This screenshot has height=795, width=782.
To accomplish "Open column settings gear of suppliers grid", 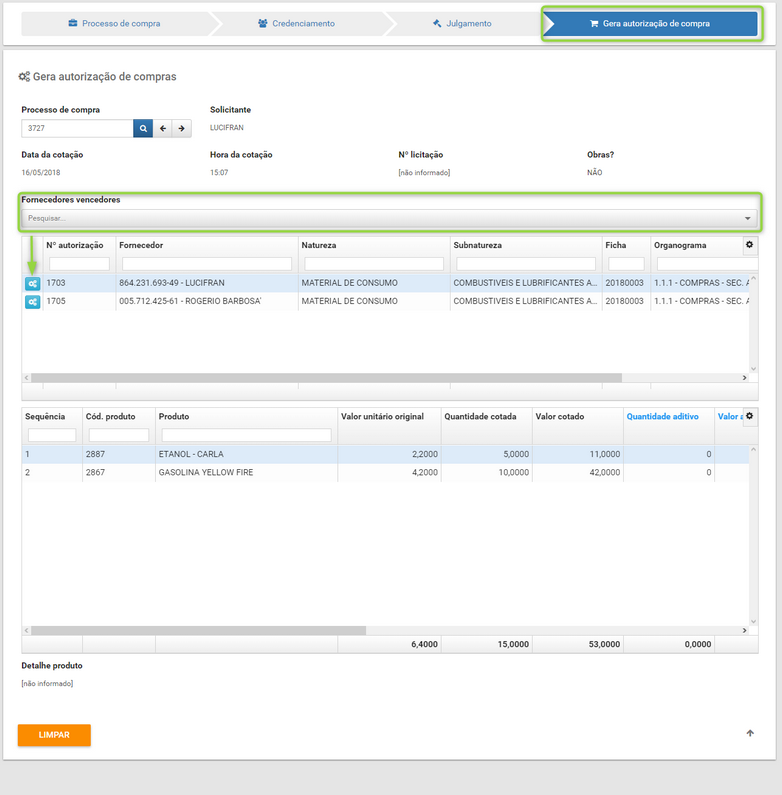I will click(750, 245).
